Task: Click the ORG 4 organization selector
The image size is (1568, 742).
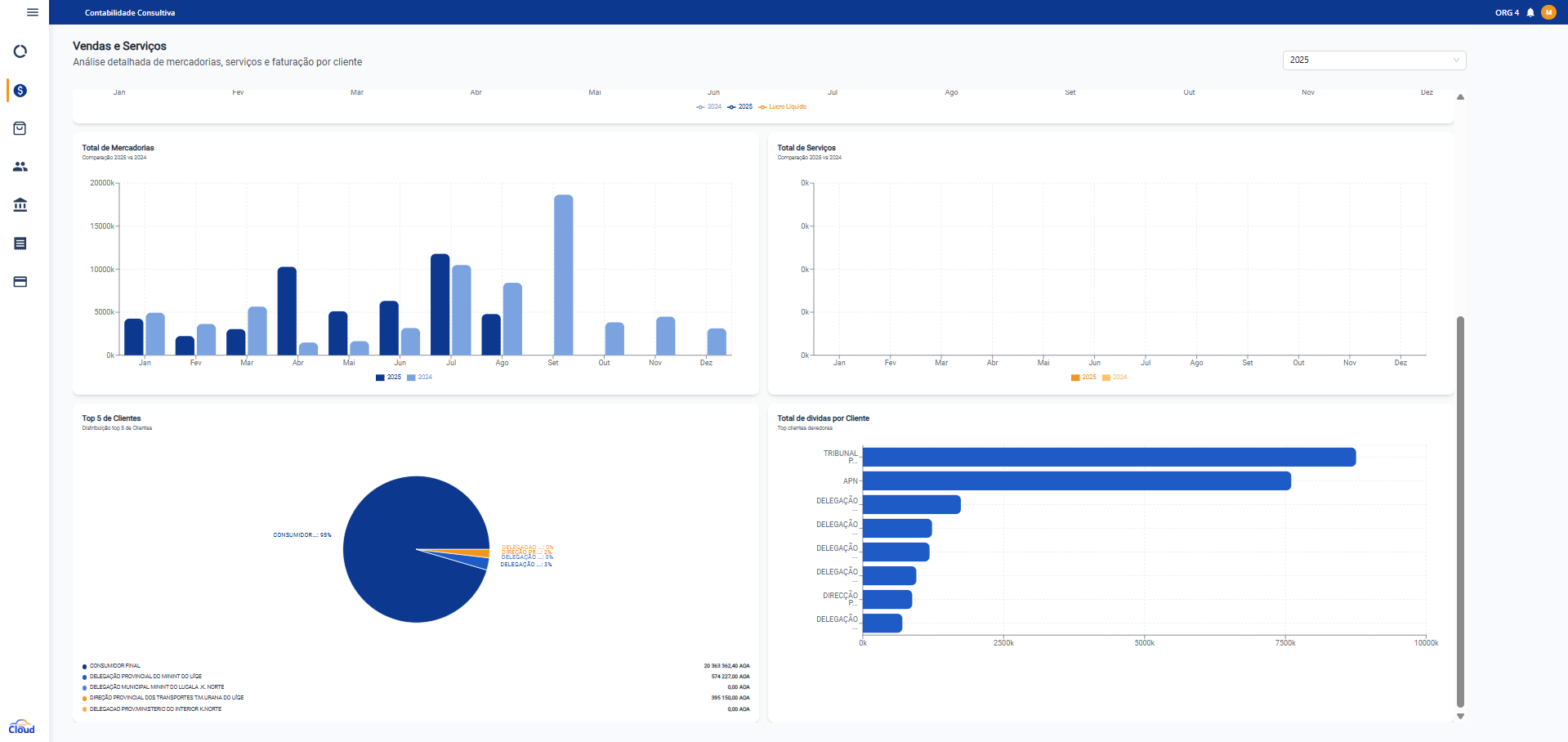Action: 1507,12
